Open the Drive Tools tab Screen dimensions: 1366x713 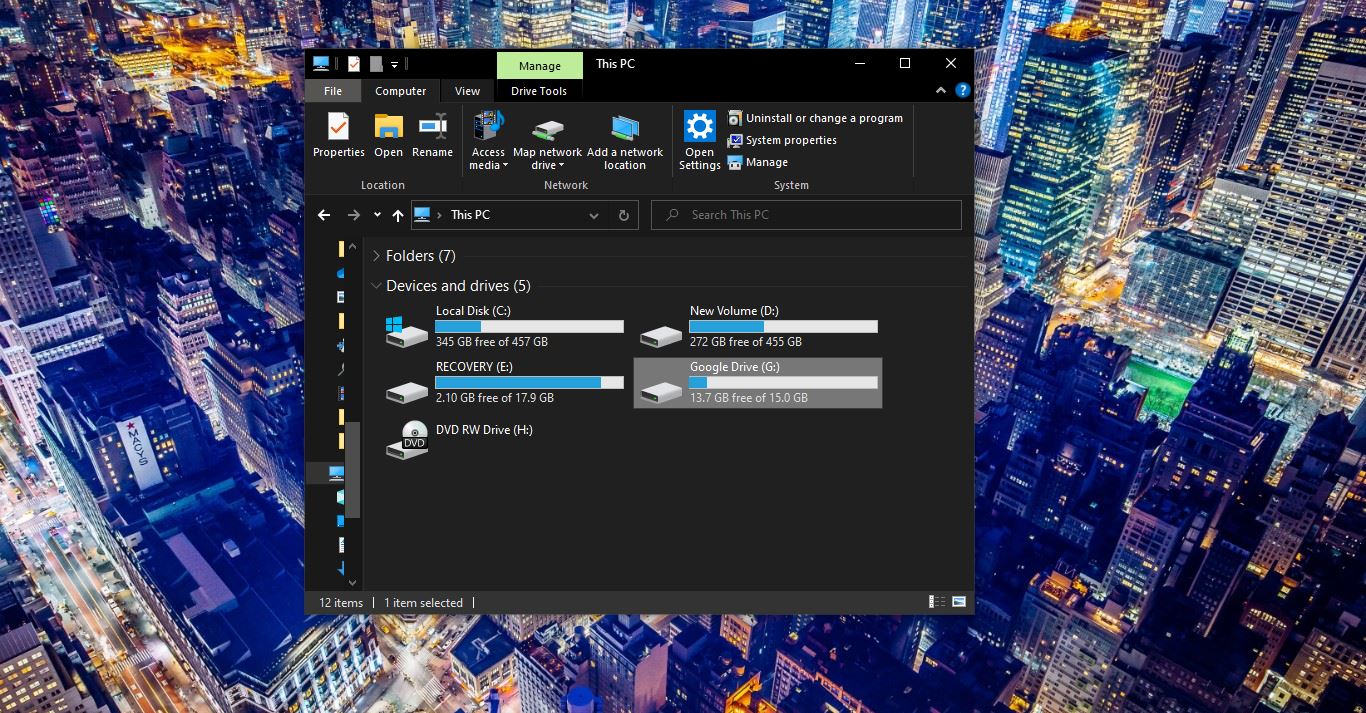point(539,90)
